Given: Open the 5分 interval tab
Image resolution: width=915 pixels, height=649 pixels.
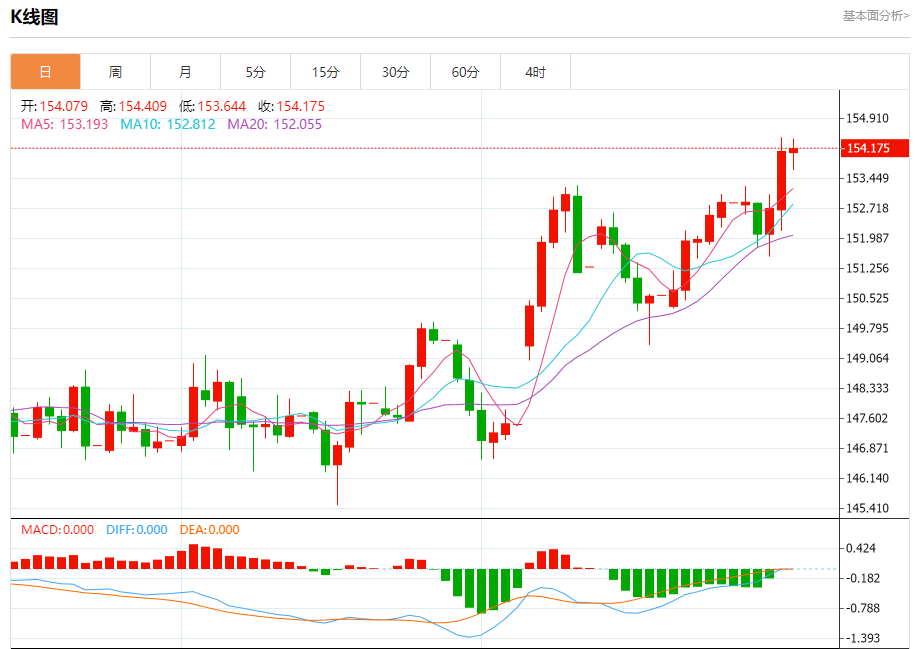Looking at the screenshot, I should tap(255, 72).
